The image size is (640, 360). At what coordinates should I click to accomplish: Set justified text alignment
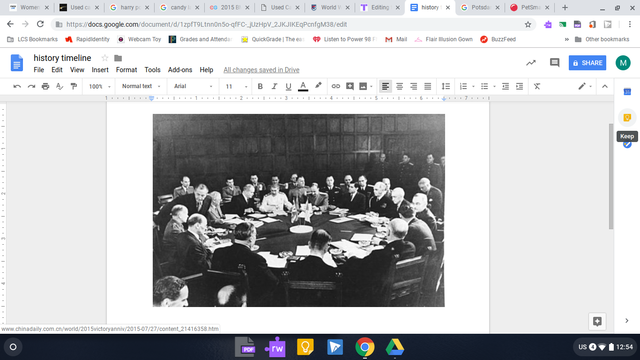pos(427,86)
